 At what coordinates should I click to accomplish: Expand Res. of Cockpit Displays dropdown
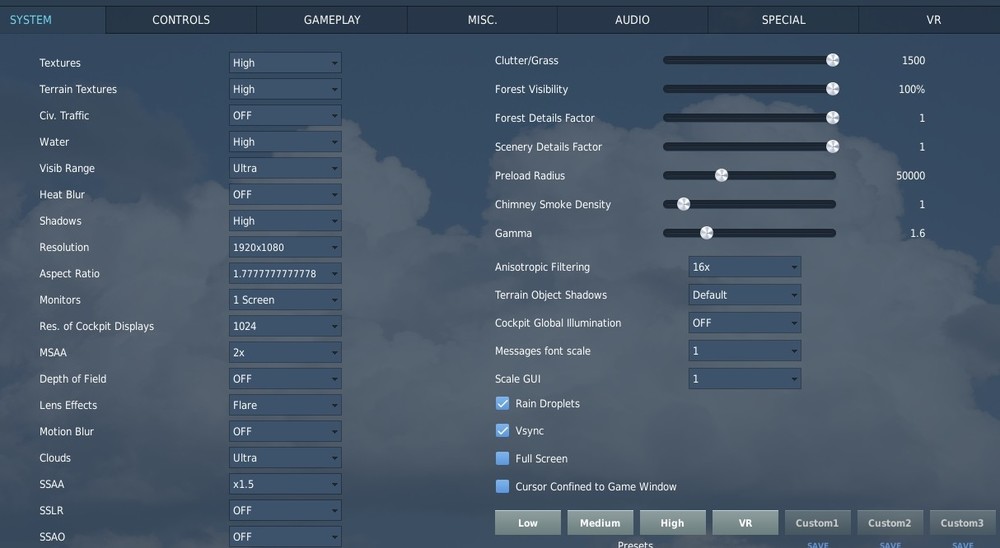pyautogui.click(x=285, y=326)
